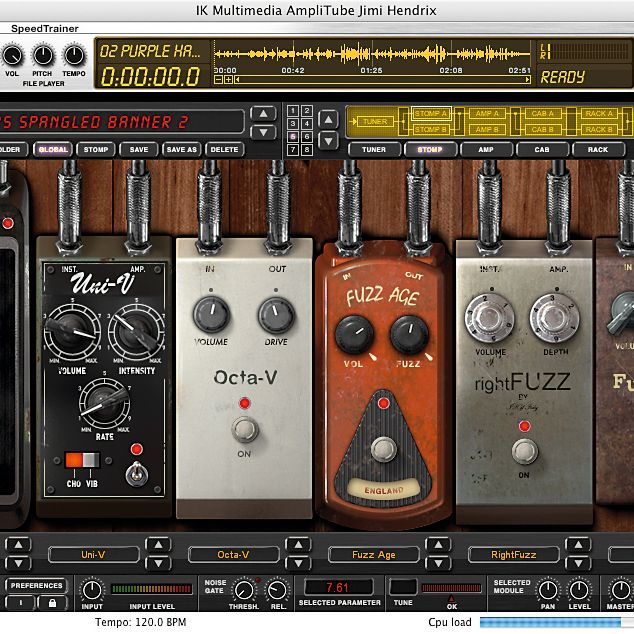Image resolution: width=634 pixels, height=634 pixels.
Task: Step preset up with arrow beside name
Action: pyautogui.click(x=263, y=114)
